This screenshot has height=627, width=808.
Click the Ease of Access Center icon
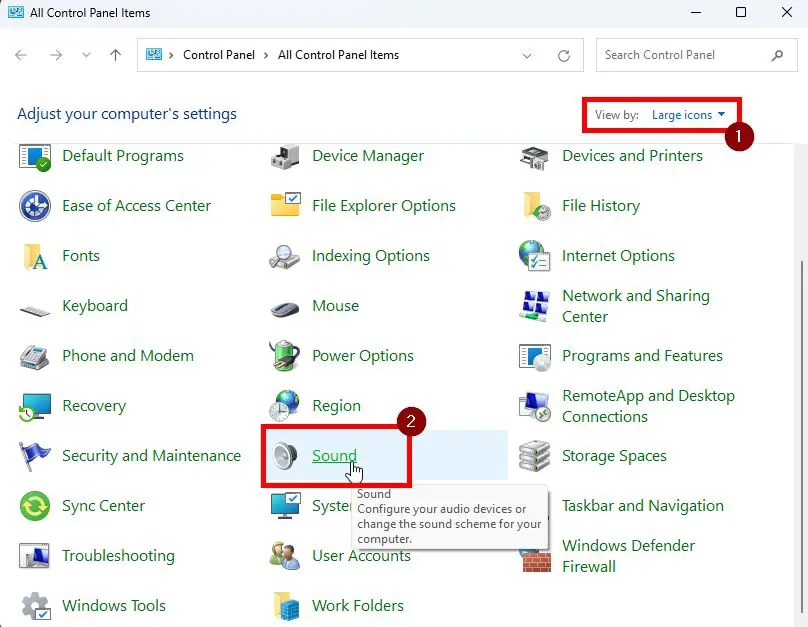(x=35, y=206)
